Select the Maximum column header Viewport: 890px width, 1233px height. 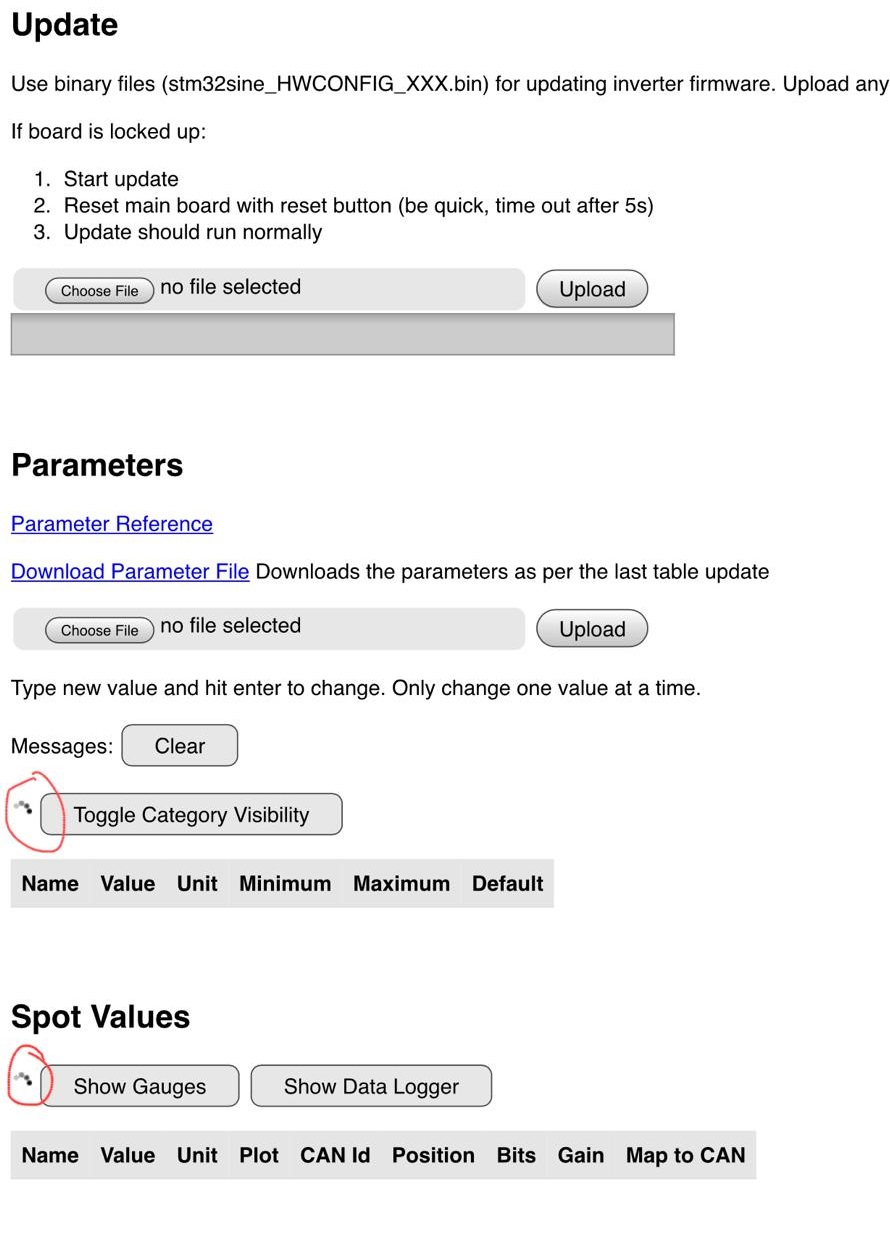pyautogui.click(x=401, y=884)
